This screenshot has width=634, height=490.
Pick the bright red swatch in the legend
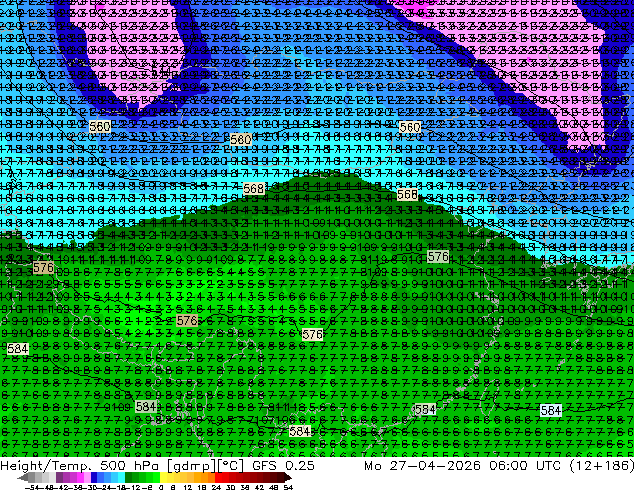(x=218, y=478)
